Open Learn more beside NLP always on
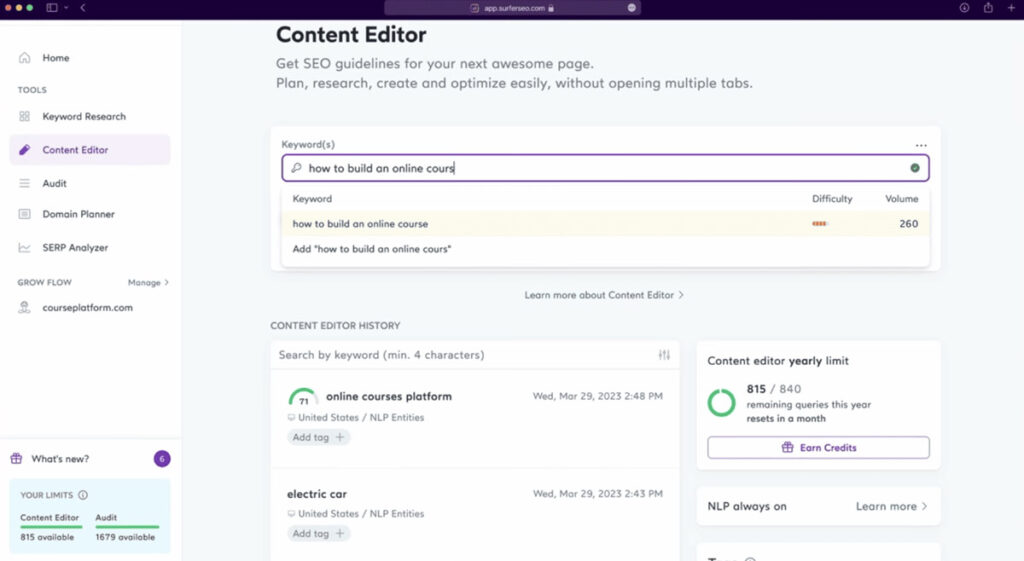 tap(891, 506)
